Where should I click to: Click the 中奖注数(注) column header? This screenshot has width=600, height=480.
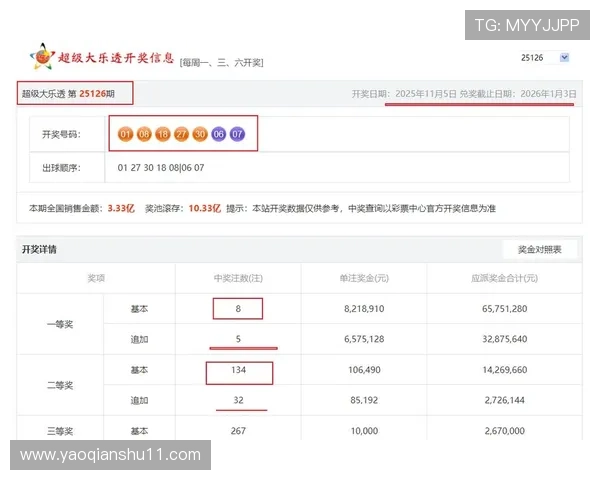click(238, 278)
